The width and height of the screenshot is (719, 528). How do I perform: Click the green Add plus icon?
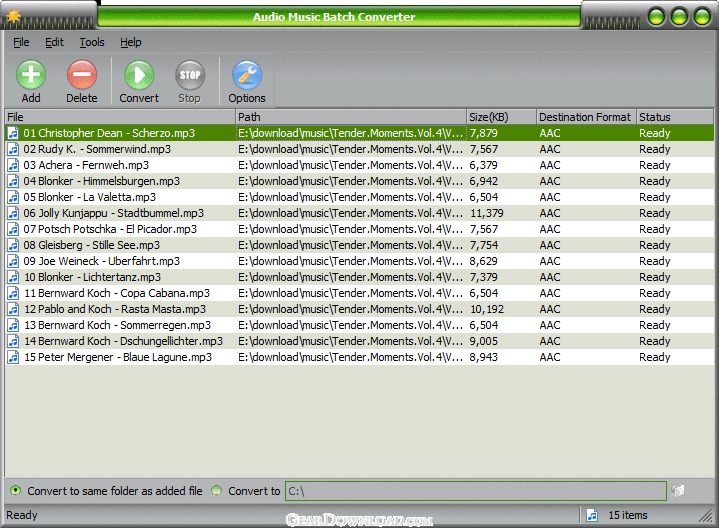[31, 75]
